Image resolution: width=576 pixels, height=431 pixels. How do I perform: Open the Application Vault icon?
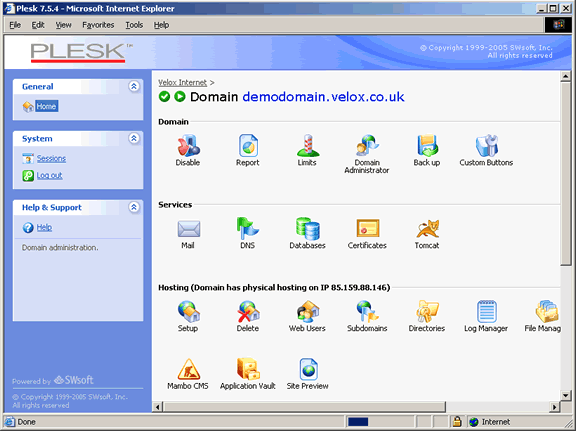point(248,369)
